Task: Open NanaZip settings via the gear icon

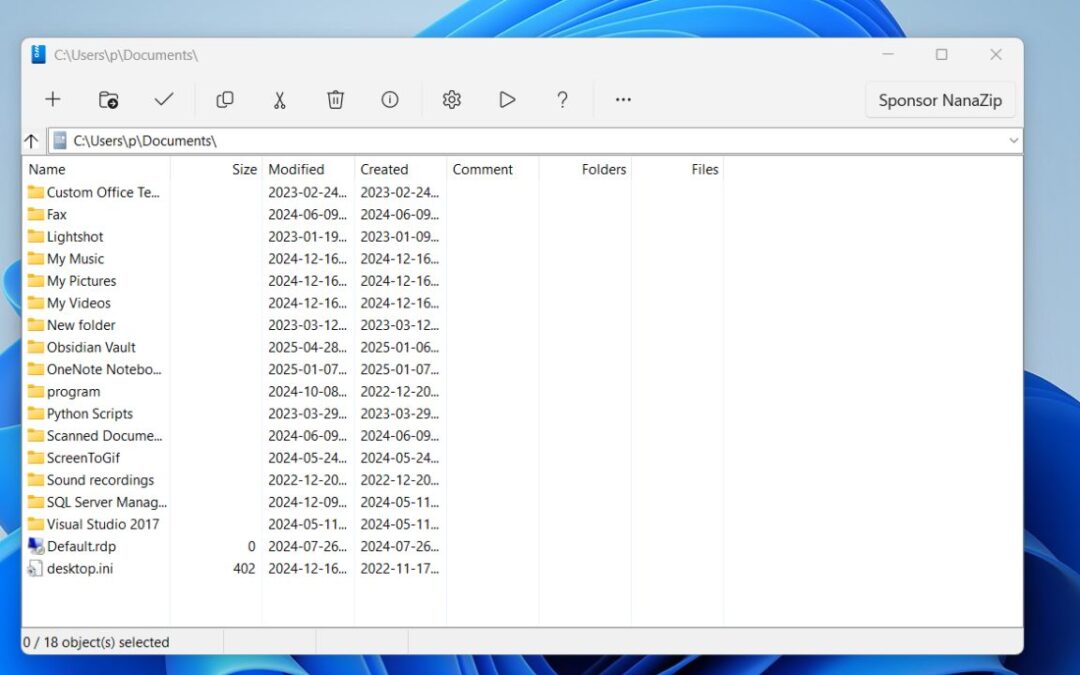Action: coord(451,99)
